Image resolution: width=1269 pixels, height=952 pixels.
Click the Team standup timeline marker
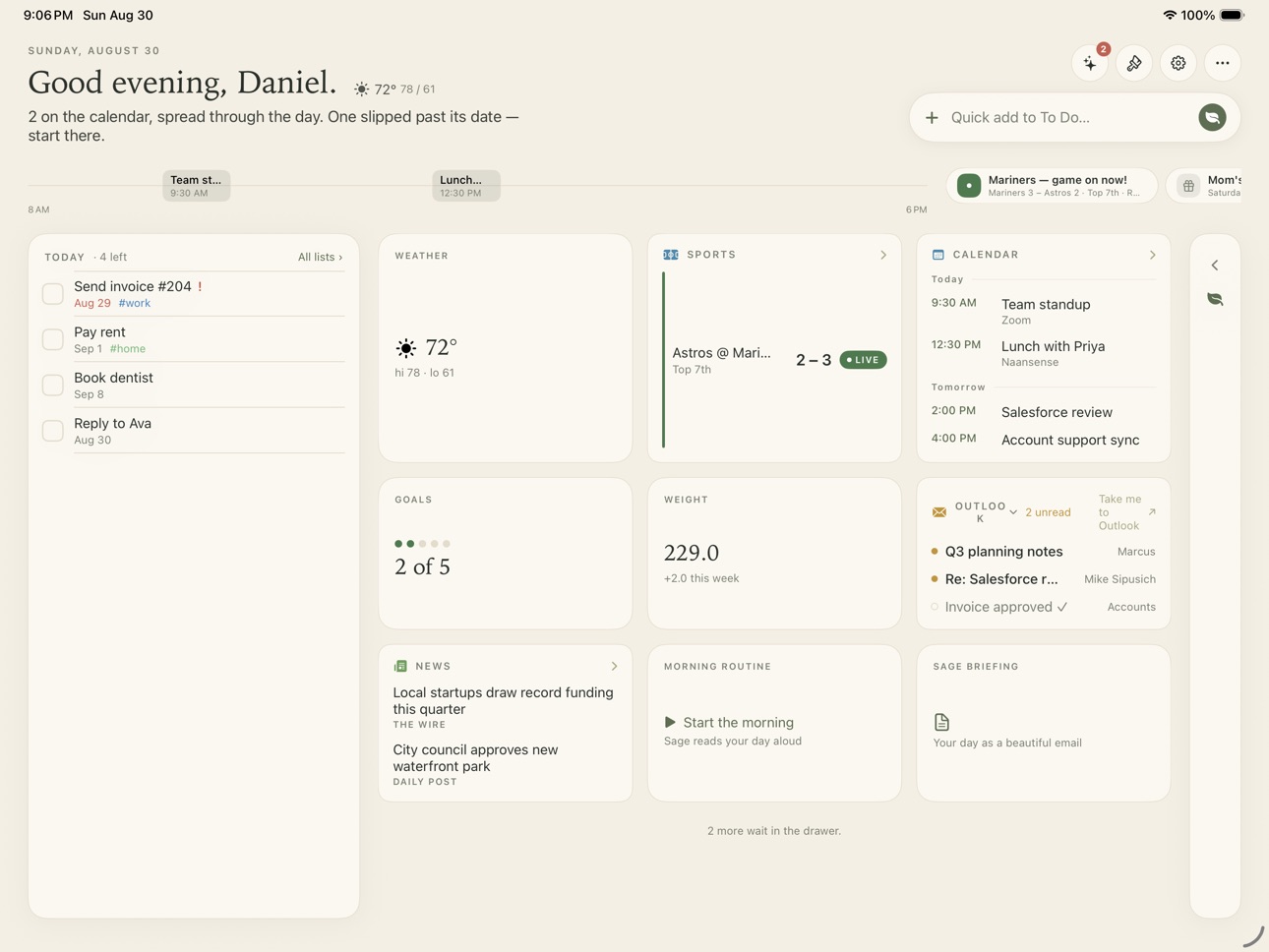(x=196, y=186)
